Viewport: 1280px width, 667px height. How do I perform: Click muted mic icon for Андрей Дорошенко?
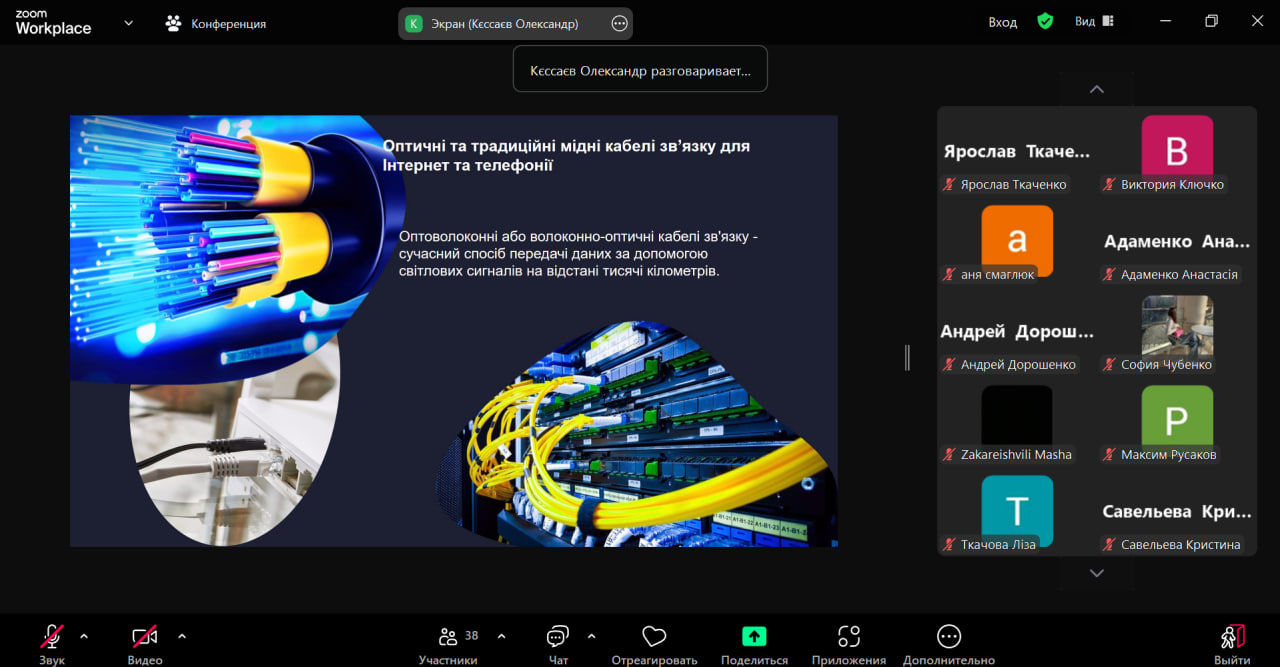tap(949, 364)
